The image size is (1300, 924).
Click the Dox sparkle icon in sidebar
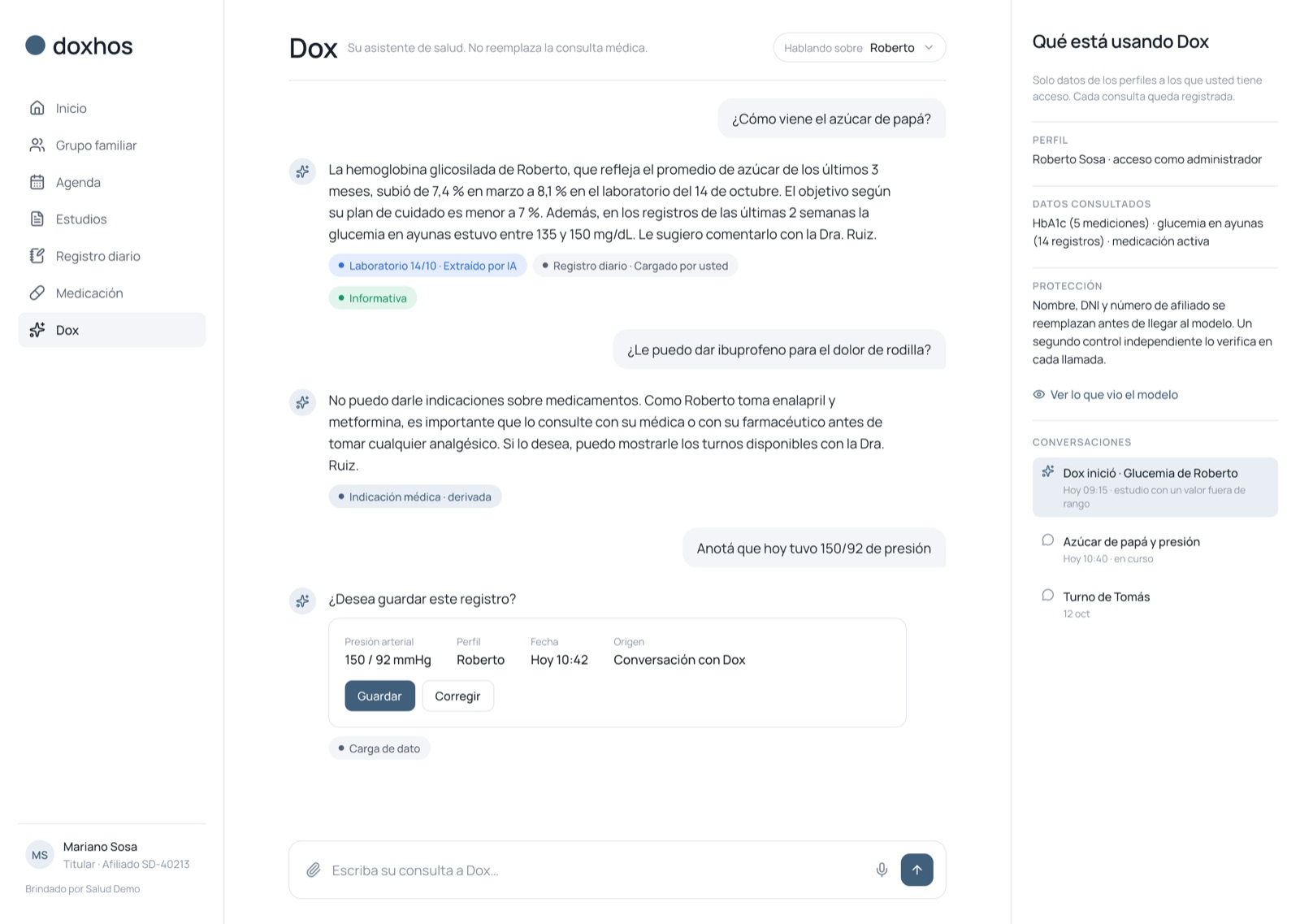(x=37, y=330)
